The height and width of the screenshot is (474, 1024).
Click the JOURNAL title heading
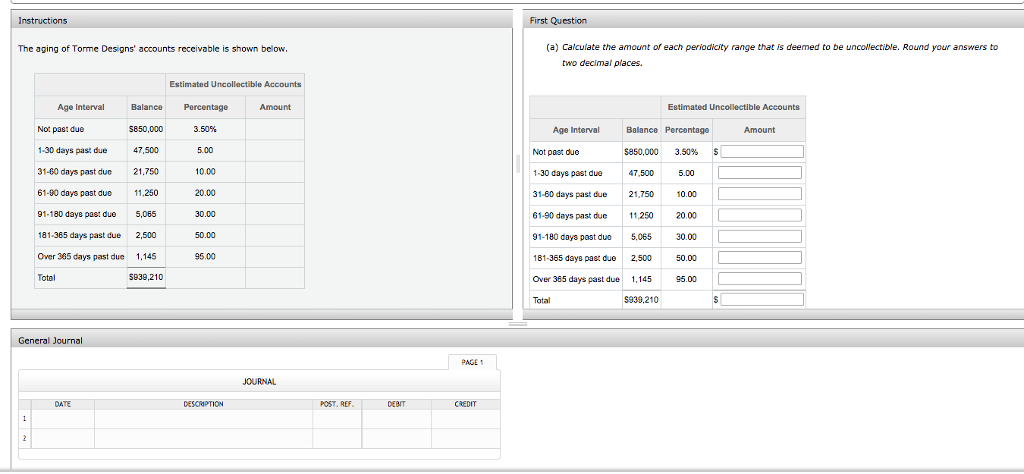coord(259,382)
